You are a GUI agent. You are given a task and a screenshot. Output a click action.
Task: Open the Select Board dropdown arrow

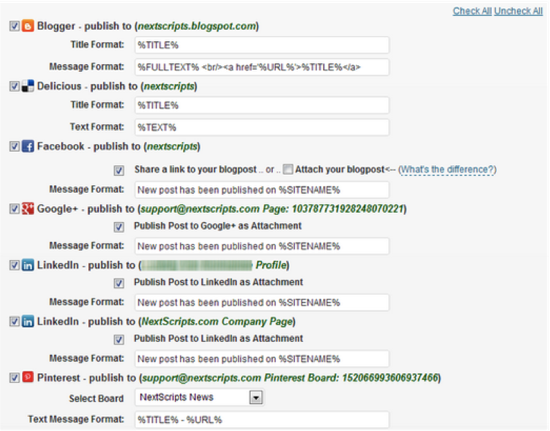tap(256, 398)
